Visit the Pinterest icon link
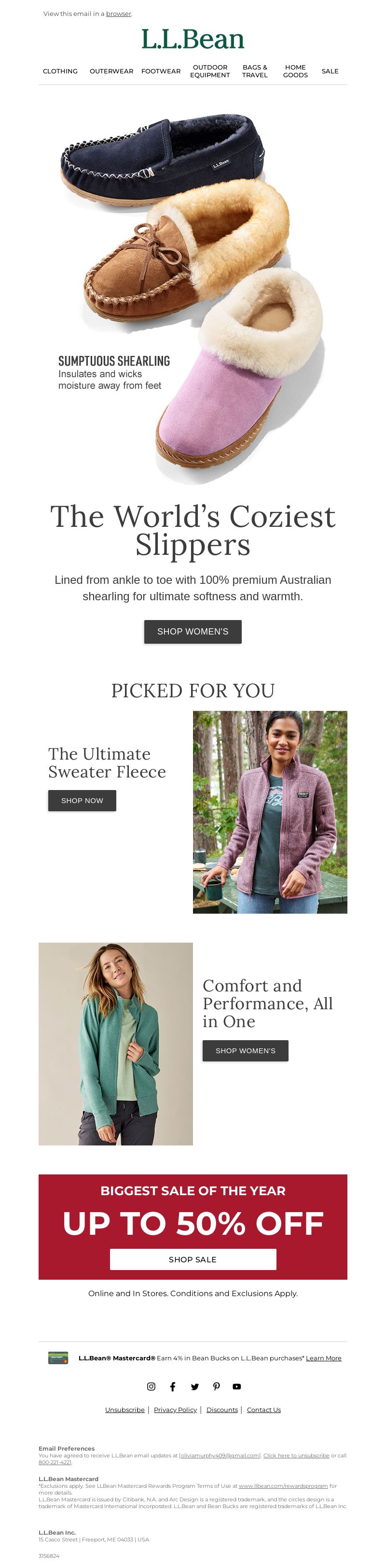The image size is (386, 1568). 217,1386
